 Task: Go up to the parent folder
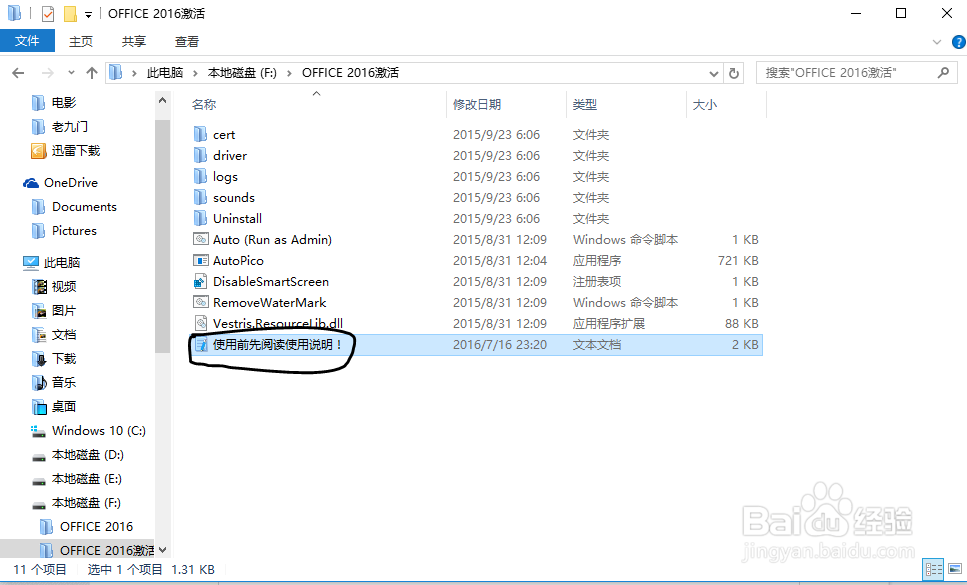pyautogui.click(x=92, y=72)
